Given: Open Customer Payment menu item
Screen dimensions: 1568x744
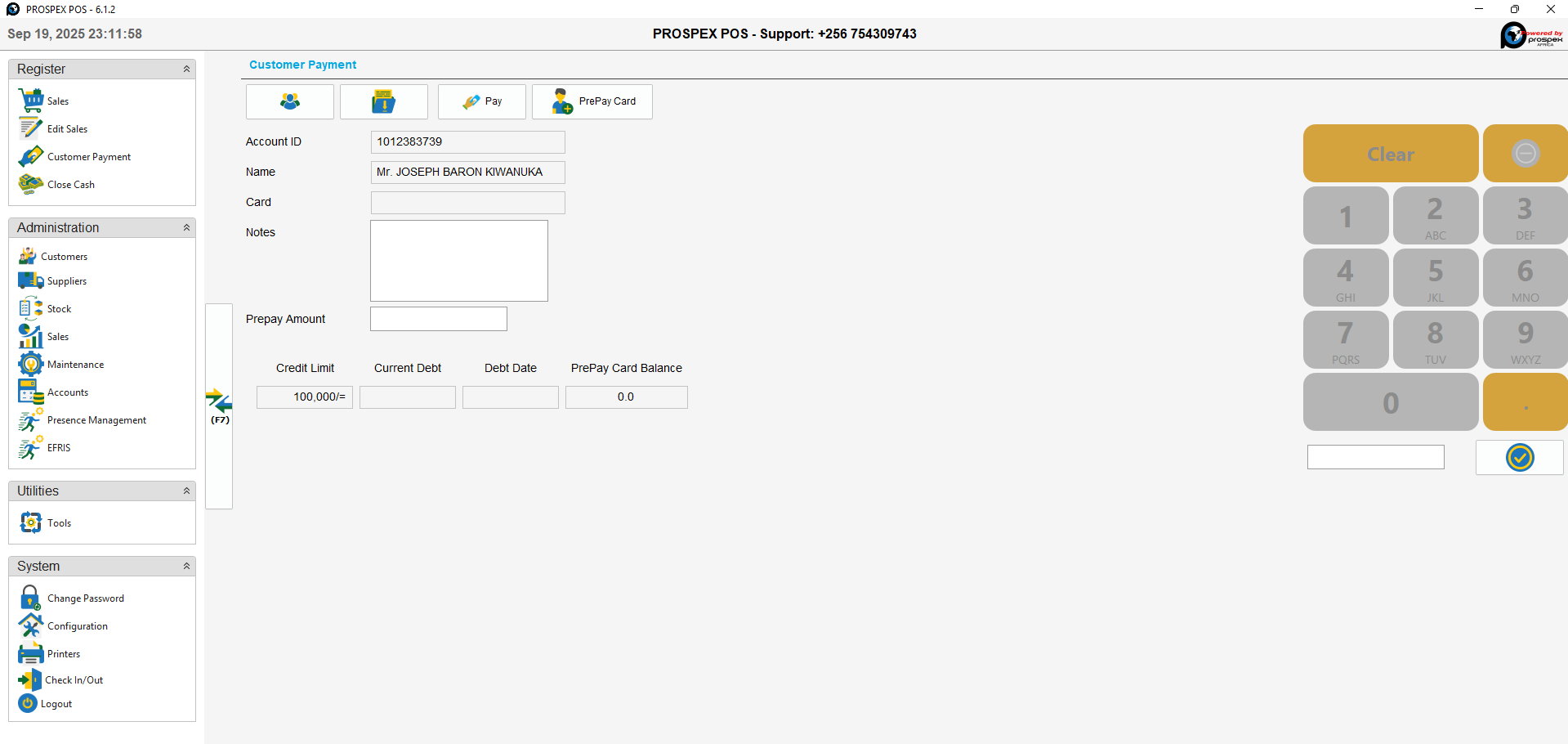Looking at the screenshot, I should point(88,157).
